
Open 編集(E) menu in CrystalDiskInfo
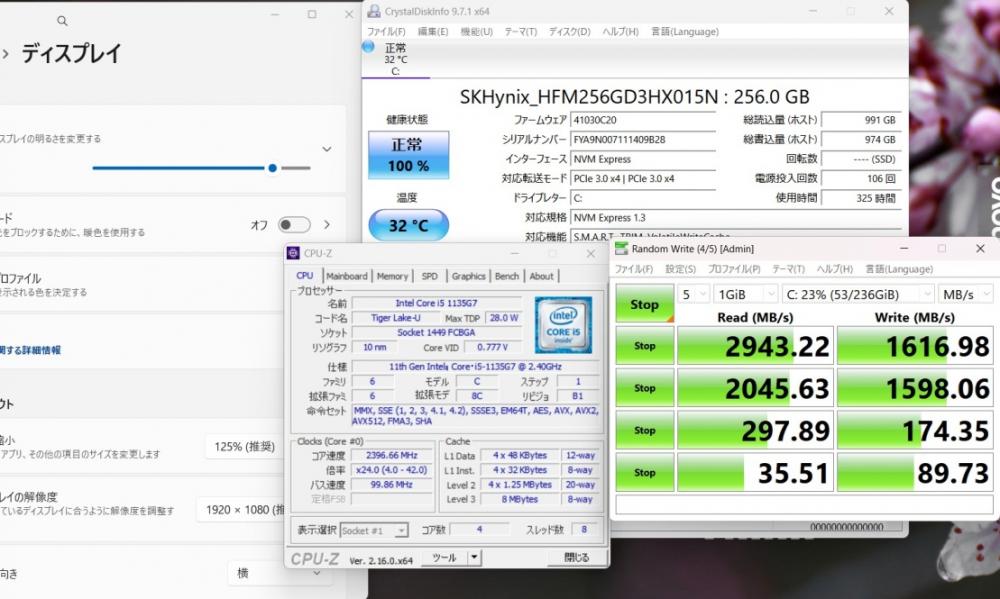click(x=432, y=31)
